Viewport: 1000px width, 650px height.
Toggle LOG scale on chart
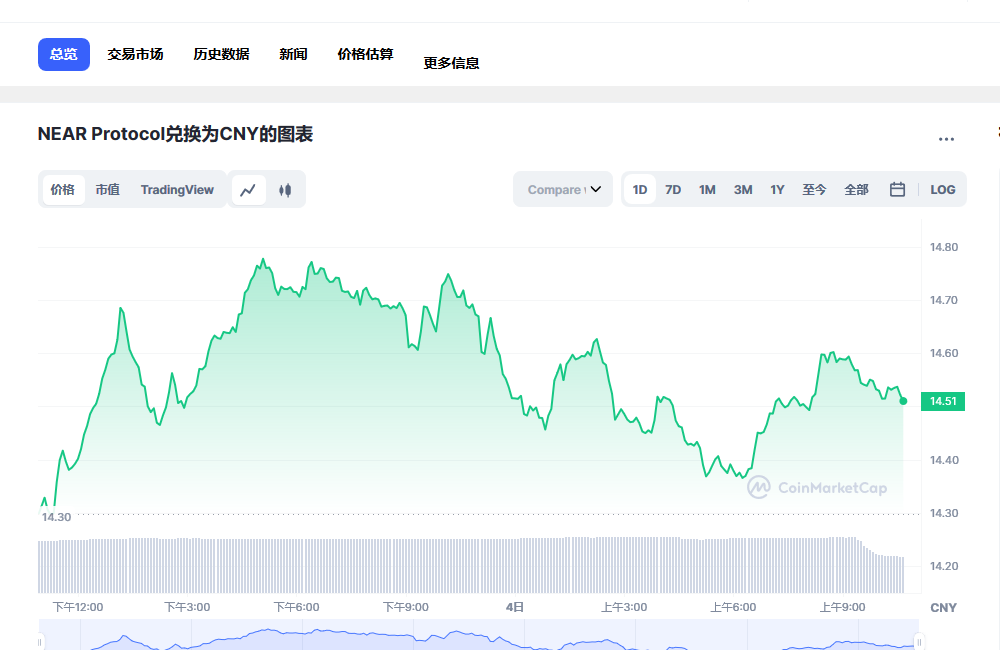[943, 189]
